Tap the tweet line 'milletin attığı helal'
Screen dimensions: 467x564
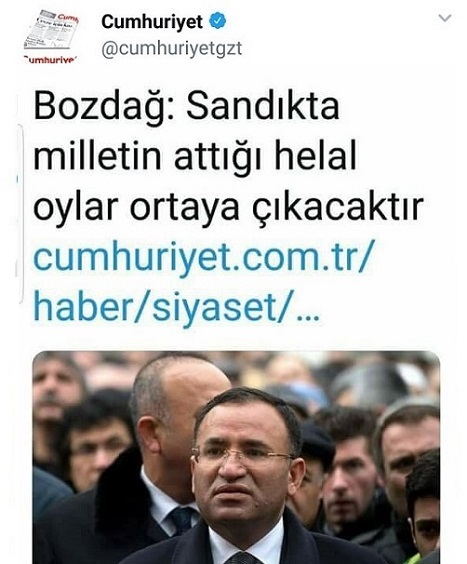pyautogui.click(x=195, y=157)
